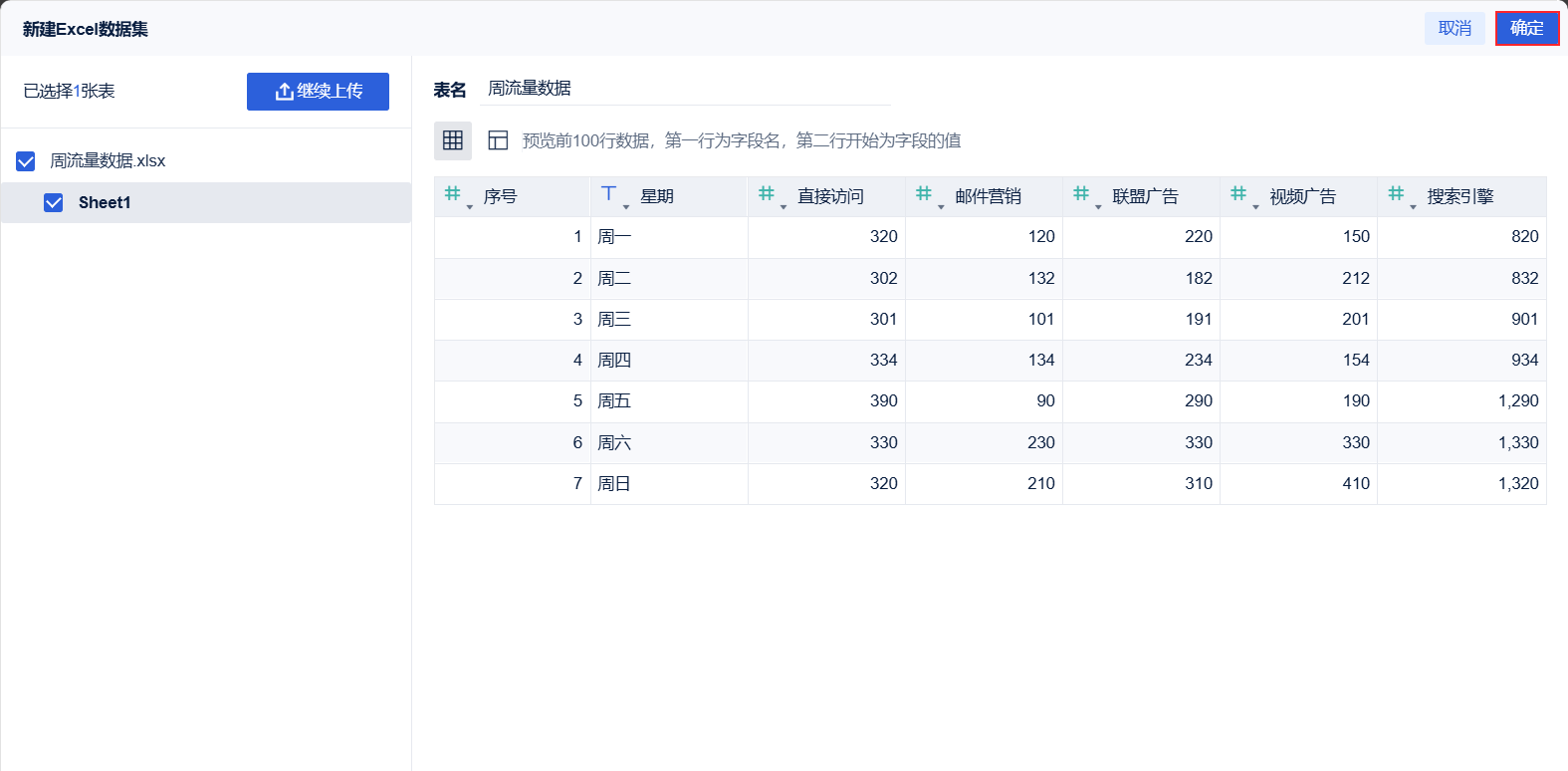Viewport: 1568px width, 771px height.
Task: Open field type dropdown arrow for 序号
Action: (470, 206)
